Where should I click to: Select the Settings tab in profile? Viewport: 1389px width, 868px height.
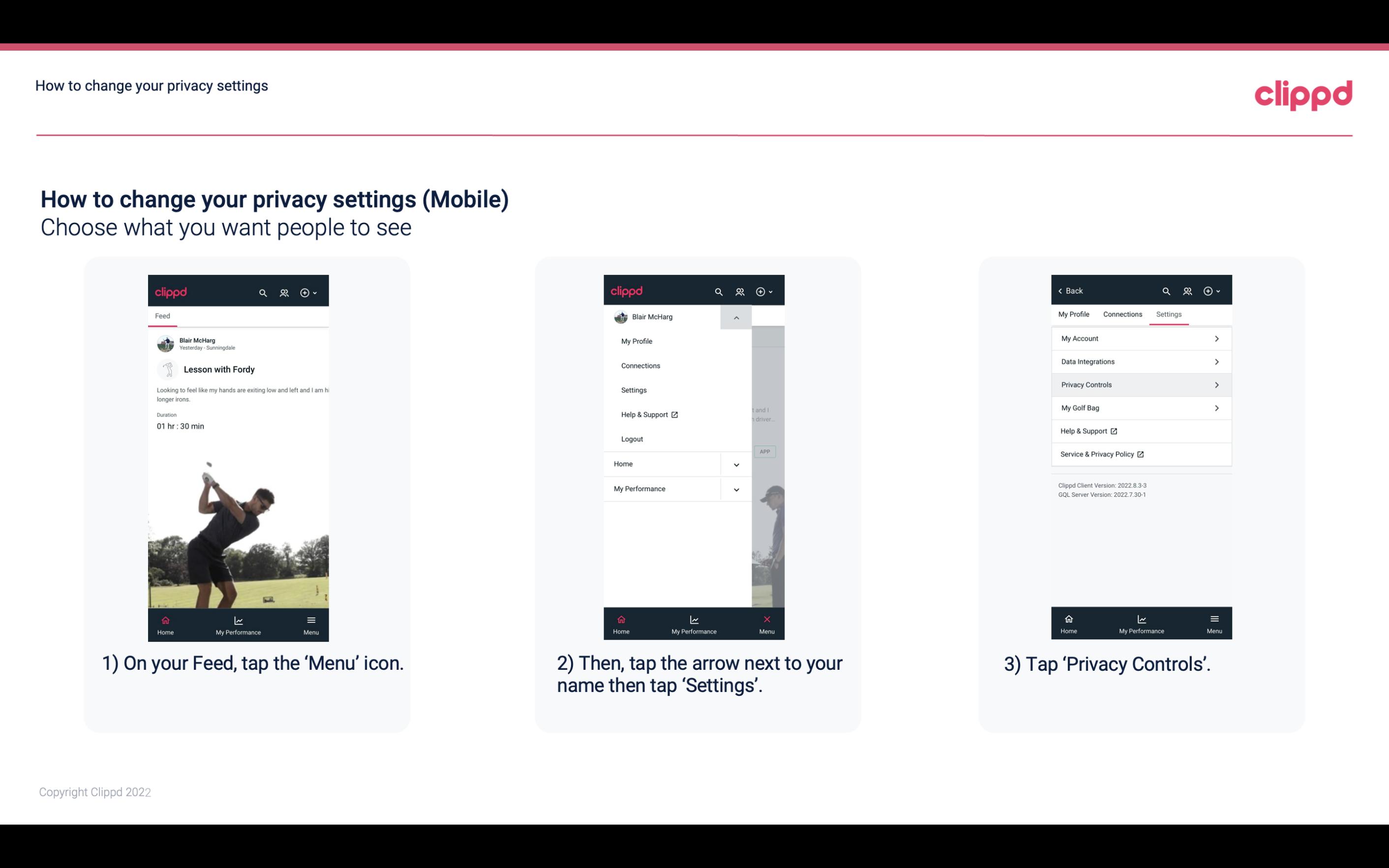[x=1169, y=314]
